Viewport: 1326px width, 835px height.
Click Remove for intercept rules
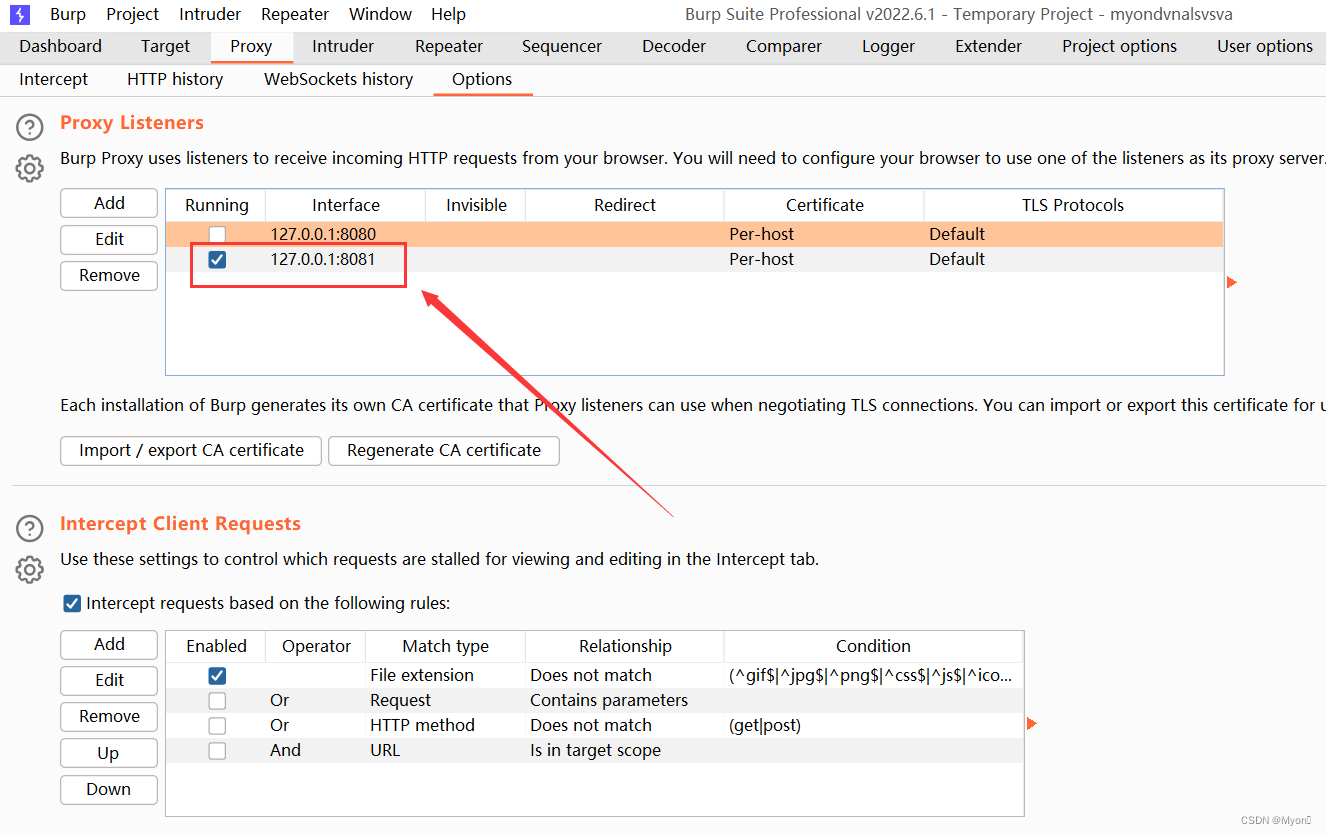[109, 716]
